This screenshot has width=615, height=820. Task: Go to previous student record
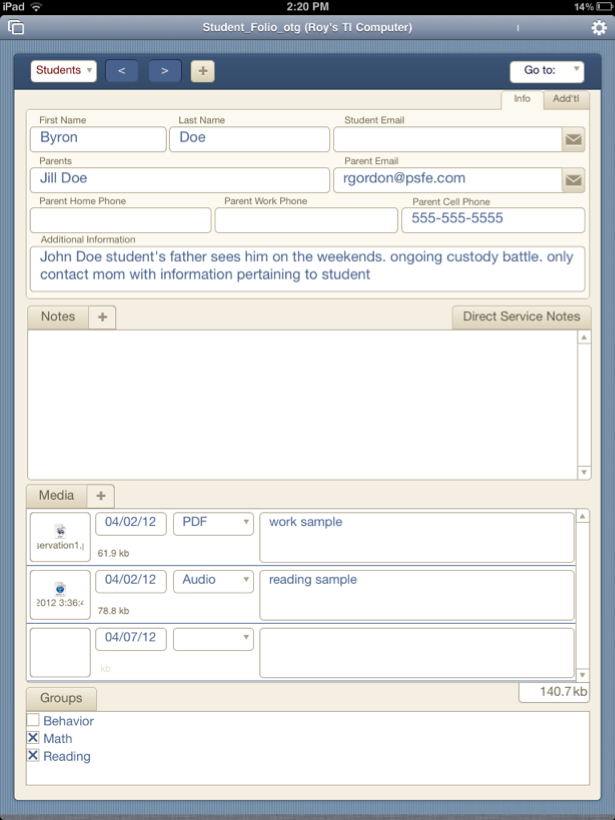tap(121, 71)
